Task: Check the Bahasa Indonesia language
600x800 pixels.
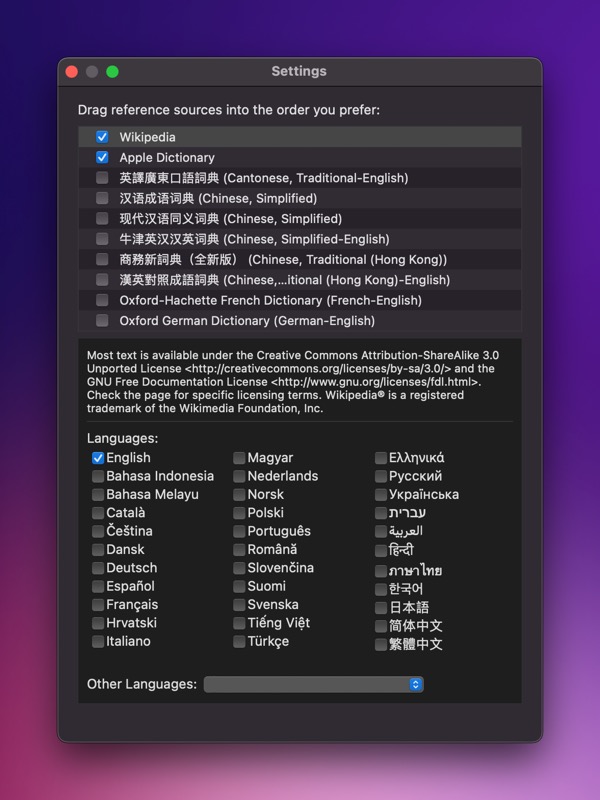Action: click(98, 477)
